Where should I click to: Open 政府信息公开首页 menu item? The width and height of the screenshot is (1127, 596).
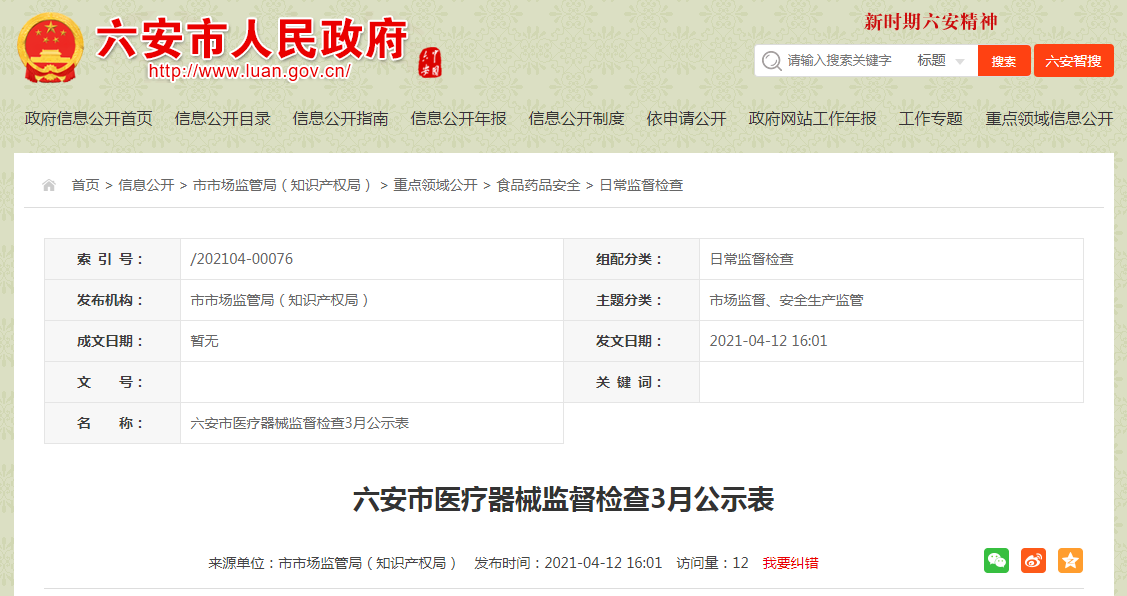88,119
